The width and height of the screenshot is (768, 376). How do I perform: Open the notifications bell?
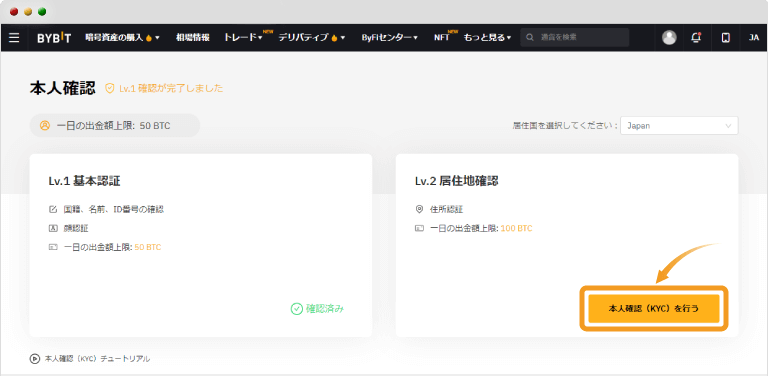[x=696, y=37]
